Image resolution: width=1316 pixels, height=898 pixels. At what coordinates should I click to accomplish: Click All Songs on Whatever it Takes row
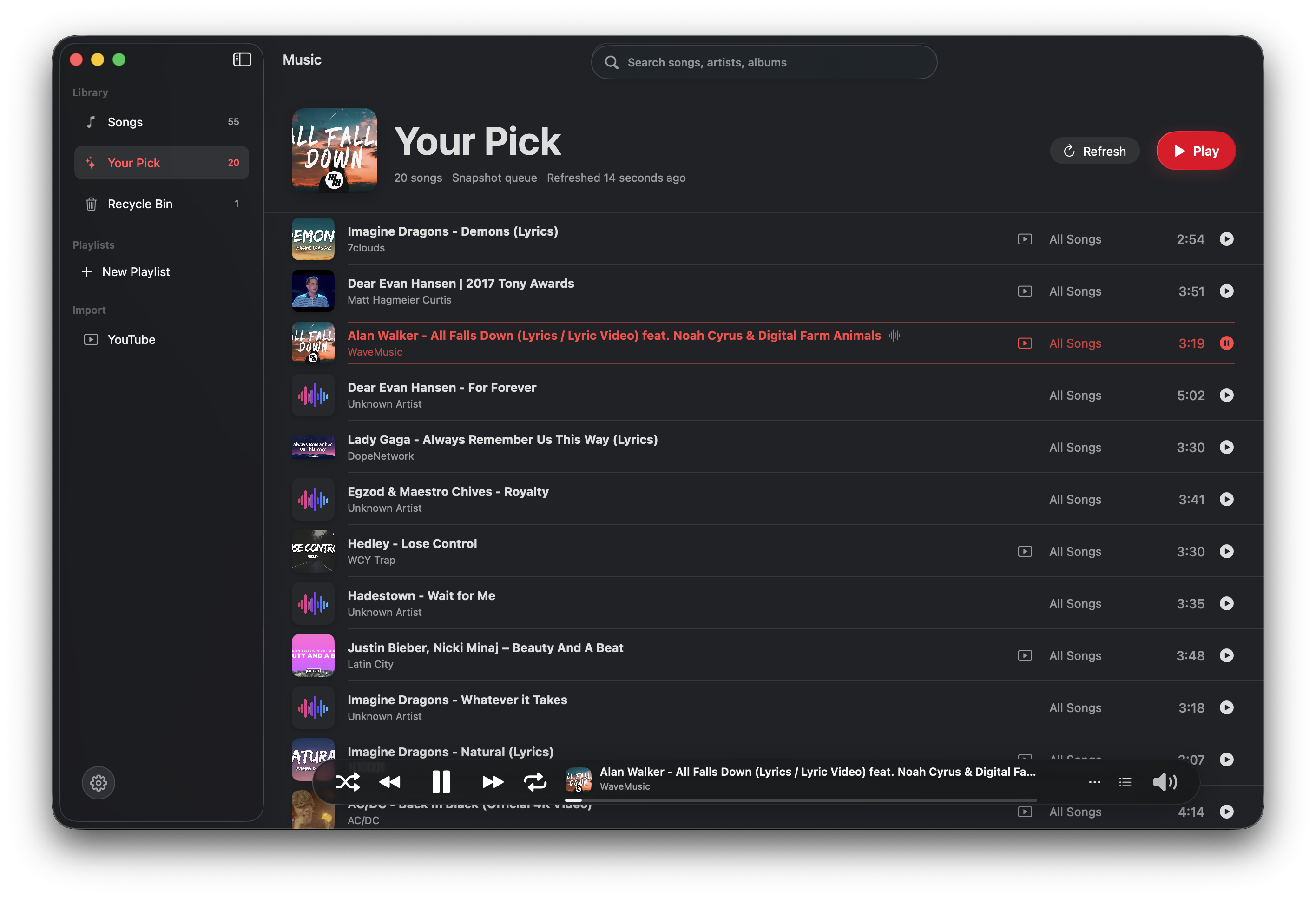tap(1075, 707)
